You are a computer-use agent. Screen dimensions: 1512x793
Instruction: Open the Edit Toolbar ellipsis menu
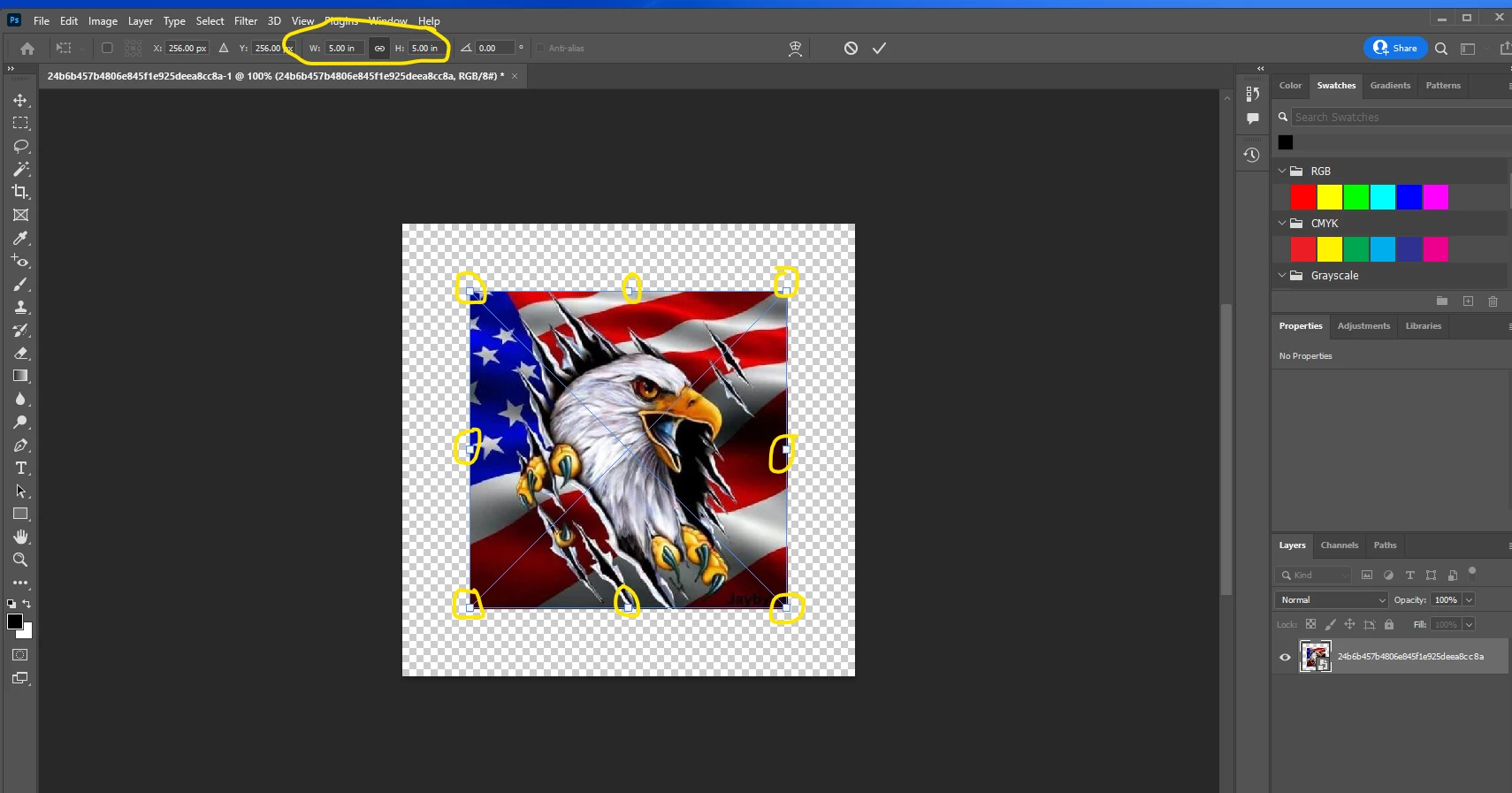[20, 583]
